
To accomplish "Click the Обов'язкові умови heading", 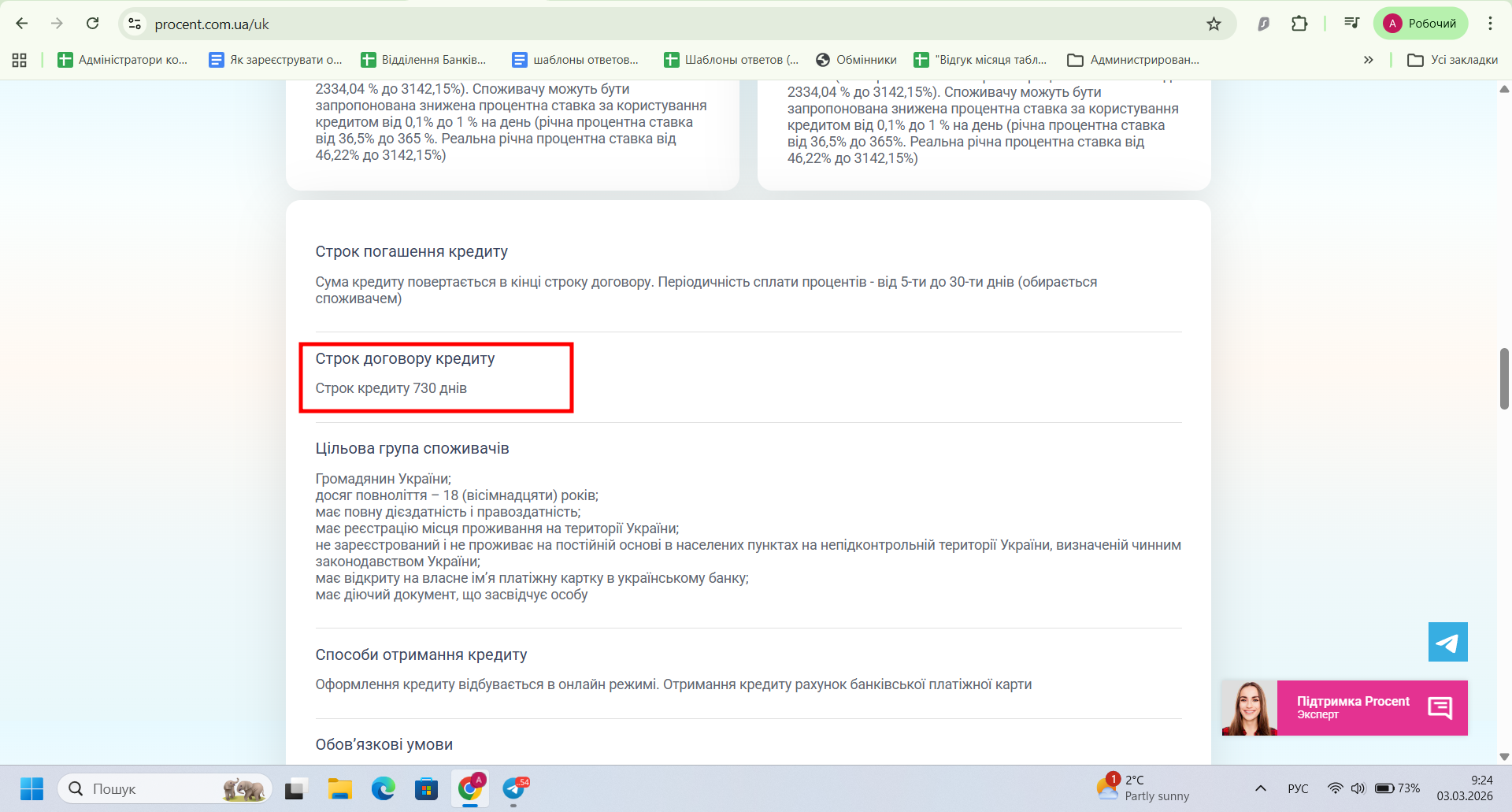I will tap(384, 745).
